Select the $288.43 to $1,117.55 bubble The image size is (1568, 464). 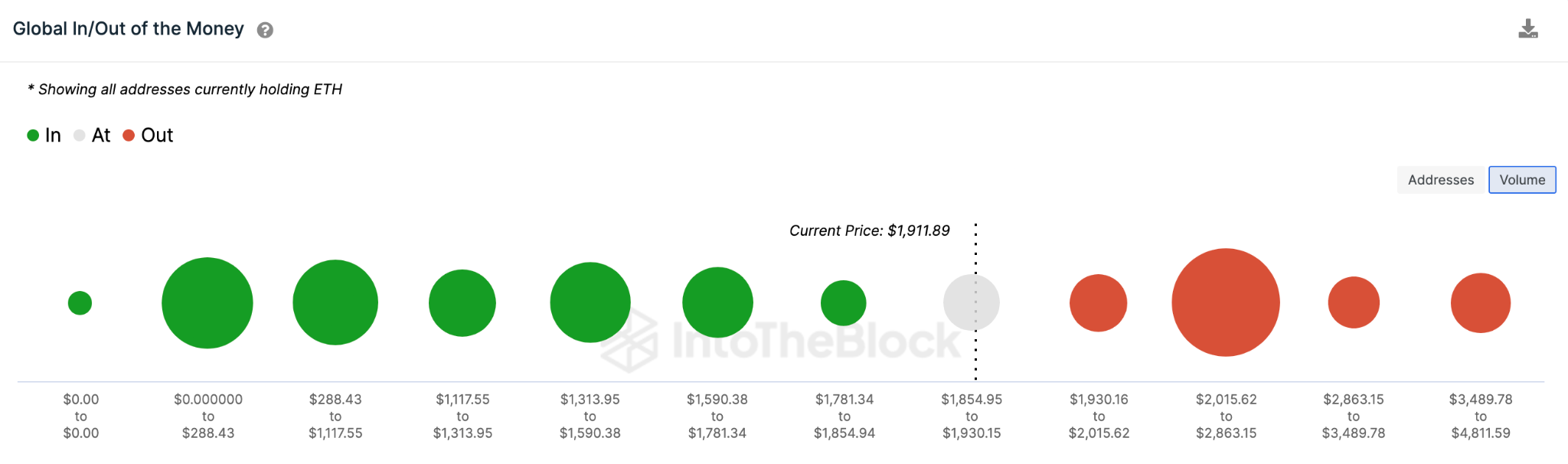point(335,302)
